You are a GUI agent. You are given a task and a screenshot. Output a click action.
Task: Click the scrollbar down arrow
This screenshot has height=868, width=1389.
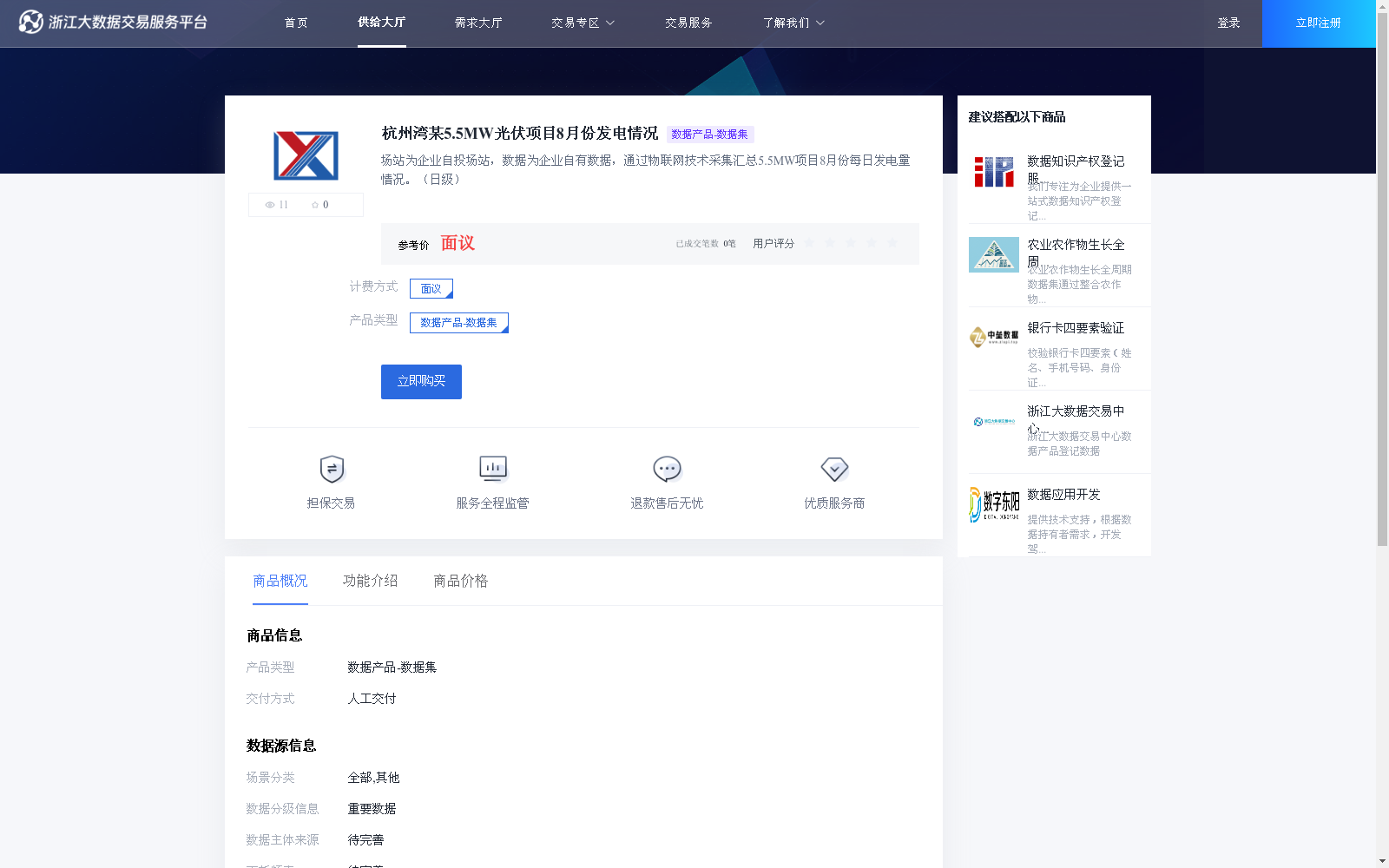[1382, 862]
